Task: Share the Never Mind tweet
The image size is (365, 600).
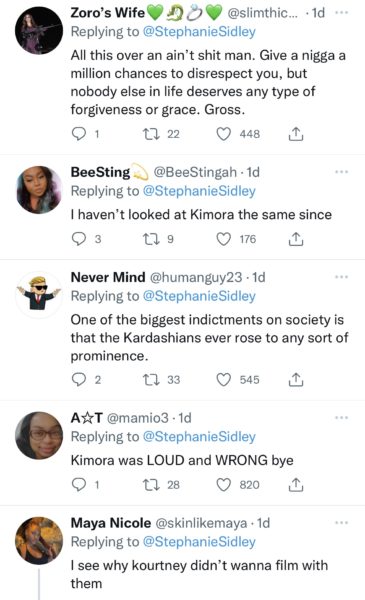Action: tap(295, 380)
